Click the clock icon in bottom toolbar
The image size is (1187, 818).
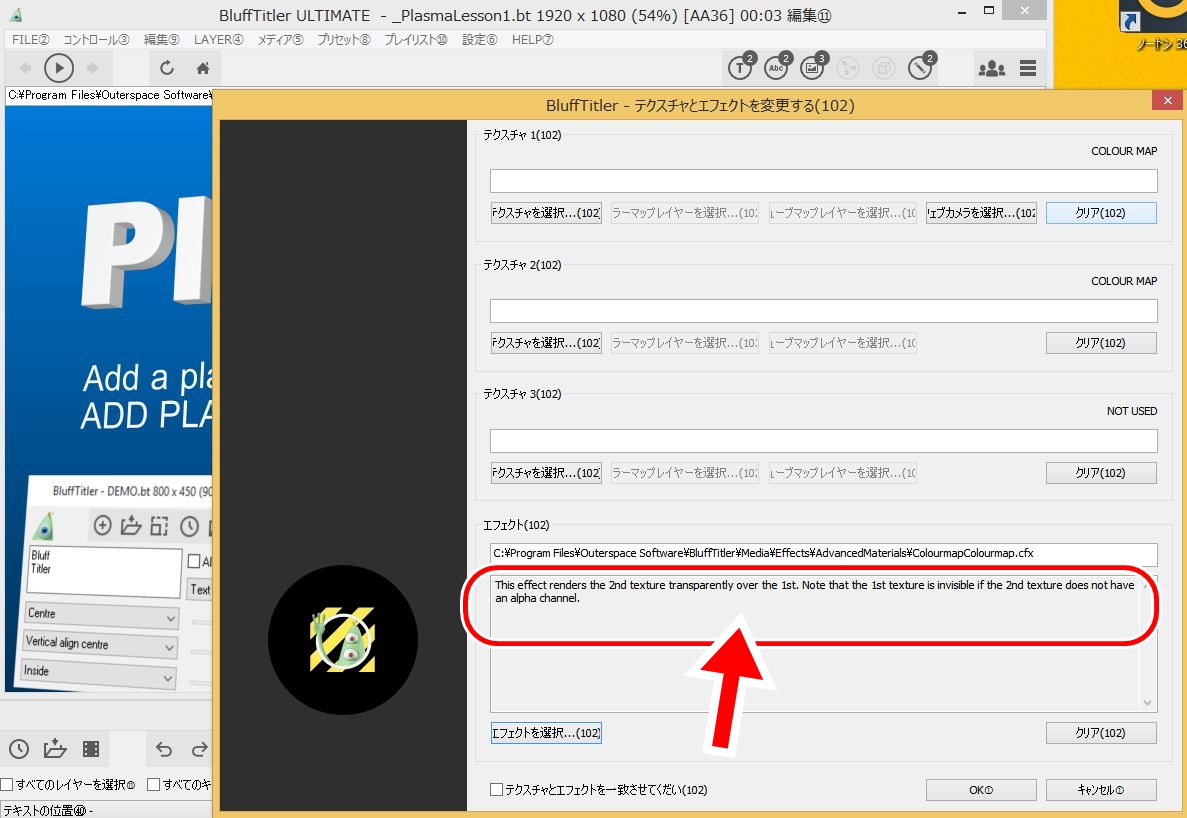pyautogui.click(x=19, y=749)
